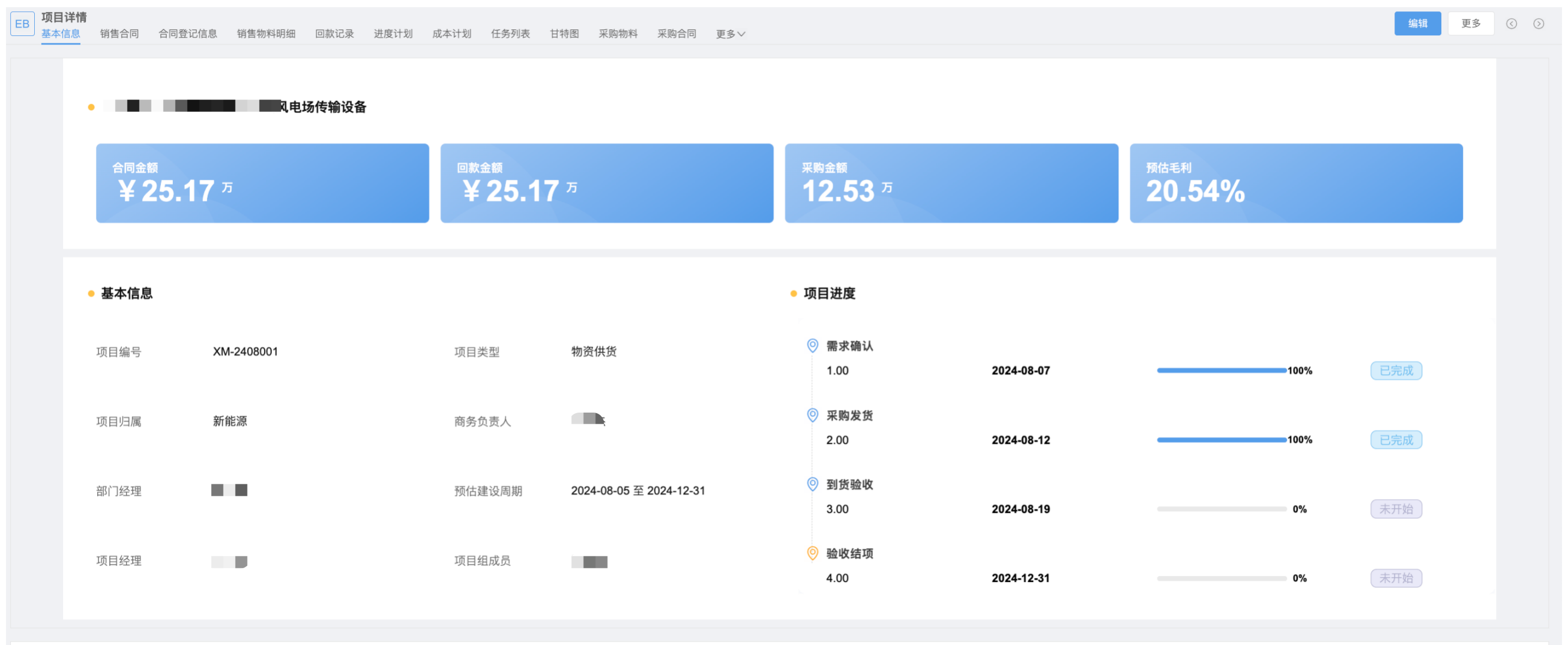
Task: Click the 项目详情 page title
Action: pos(64,17)
